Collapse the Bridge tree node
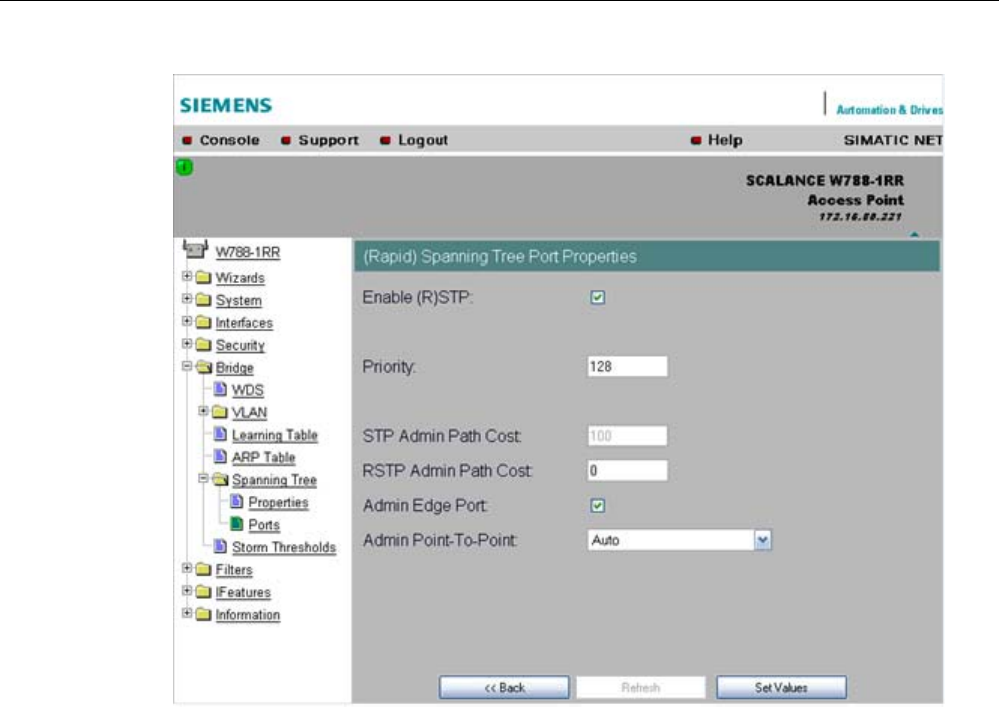Screen dimensions: 999x707 [187, 366]
